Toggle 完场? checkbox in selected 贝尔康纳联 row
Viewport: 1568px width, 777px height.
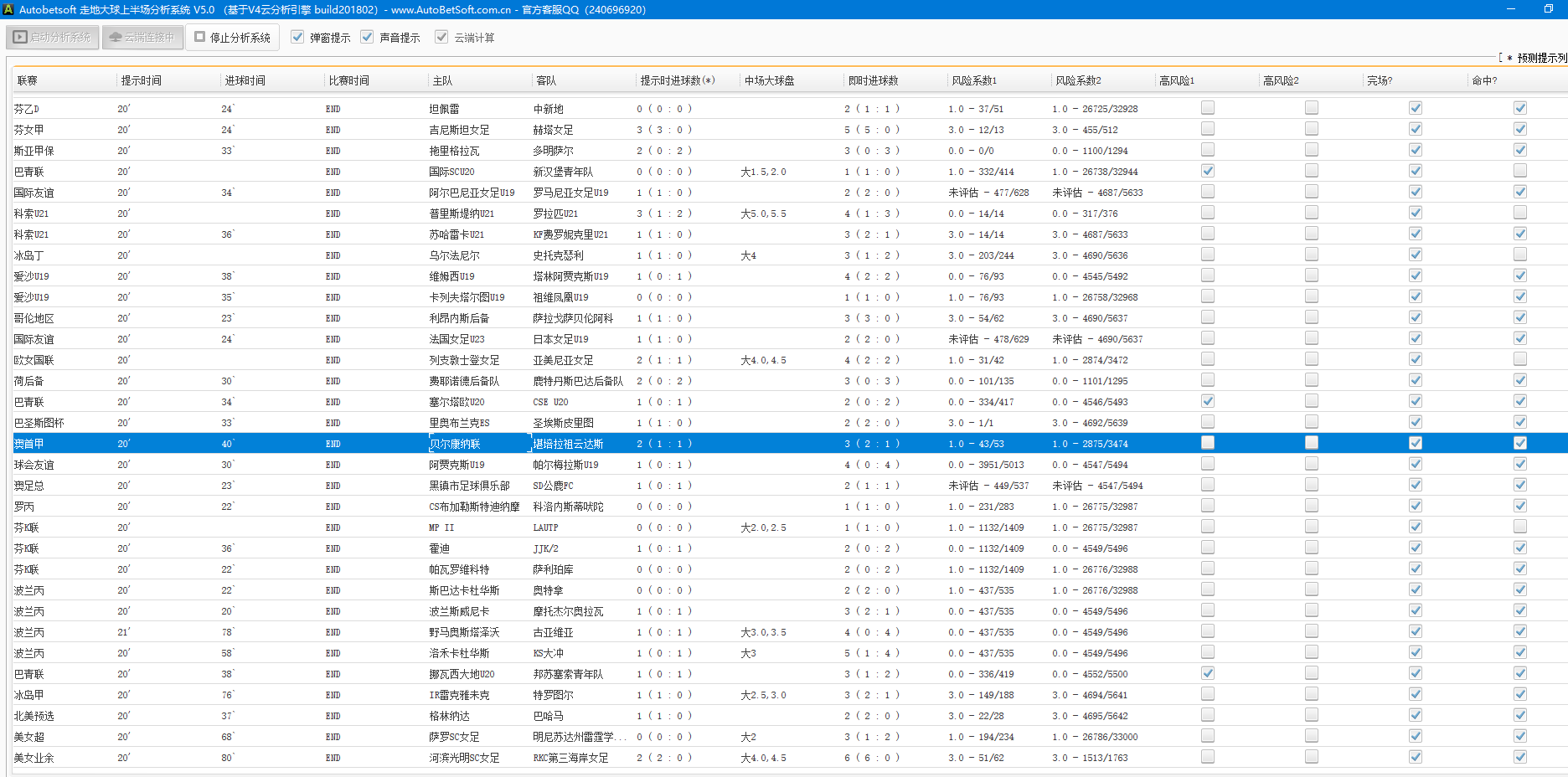1416,443
